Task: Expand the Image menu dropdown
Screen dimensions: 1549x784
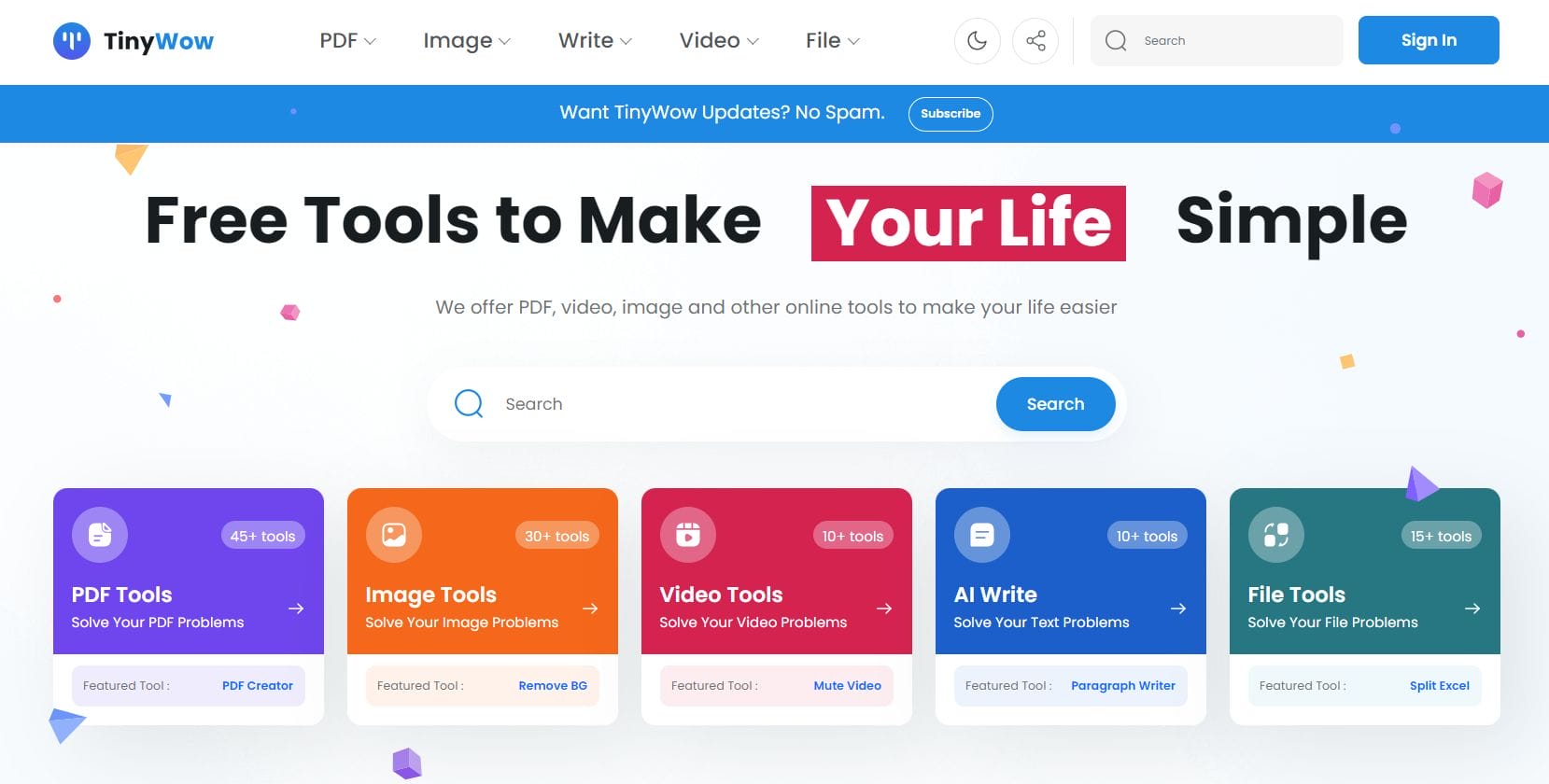Action: pos(467,41)
